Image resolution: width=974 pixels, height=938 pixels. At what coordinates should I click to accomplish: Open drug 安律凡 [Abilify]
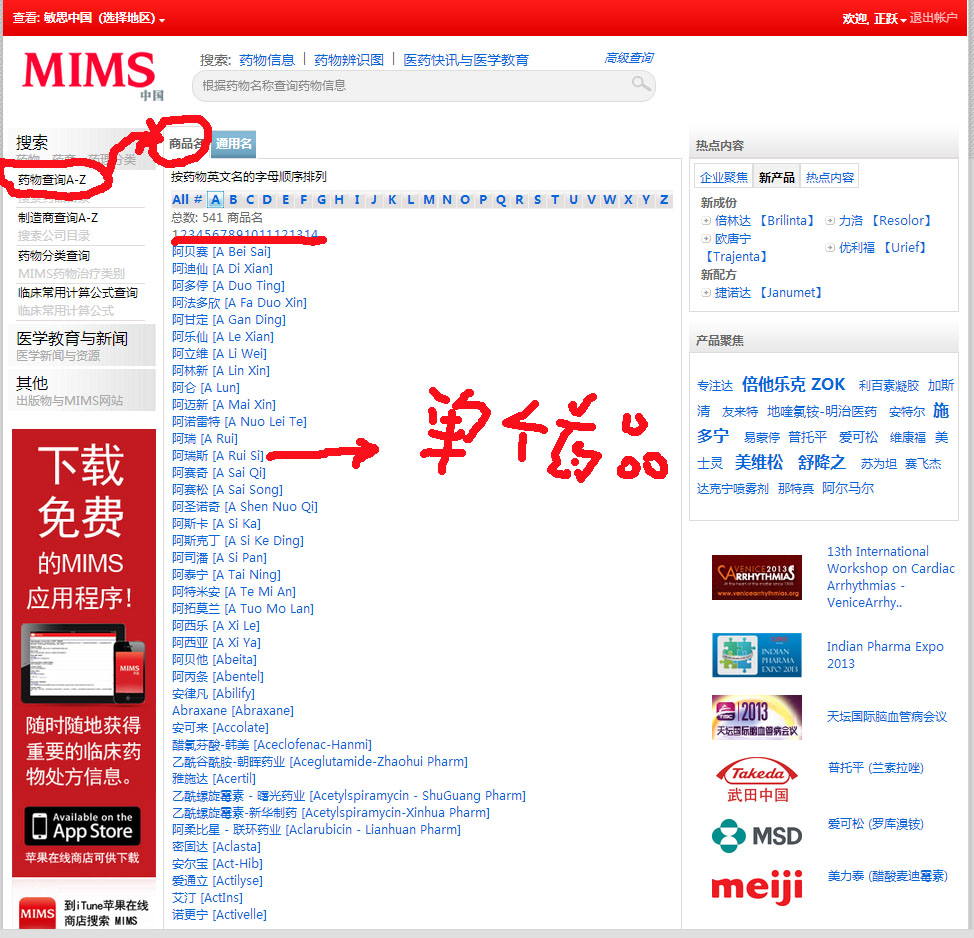click(x=213, y=694)
